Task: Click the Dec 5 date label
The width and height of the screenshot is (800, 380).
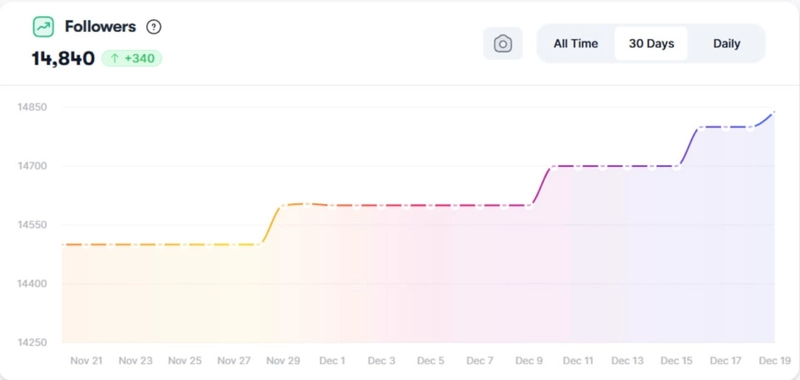Action: pyautogui.click(x=431, y=361)
